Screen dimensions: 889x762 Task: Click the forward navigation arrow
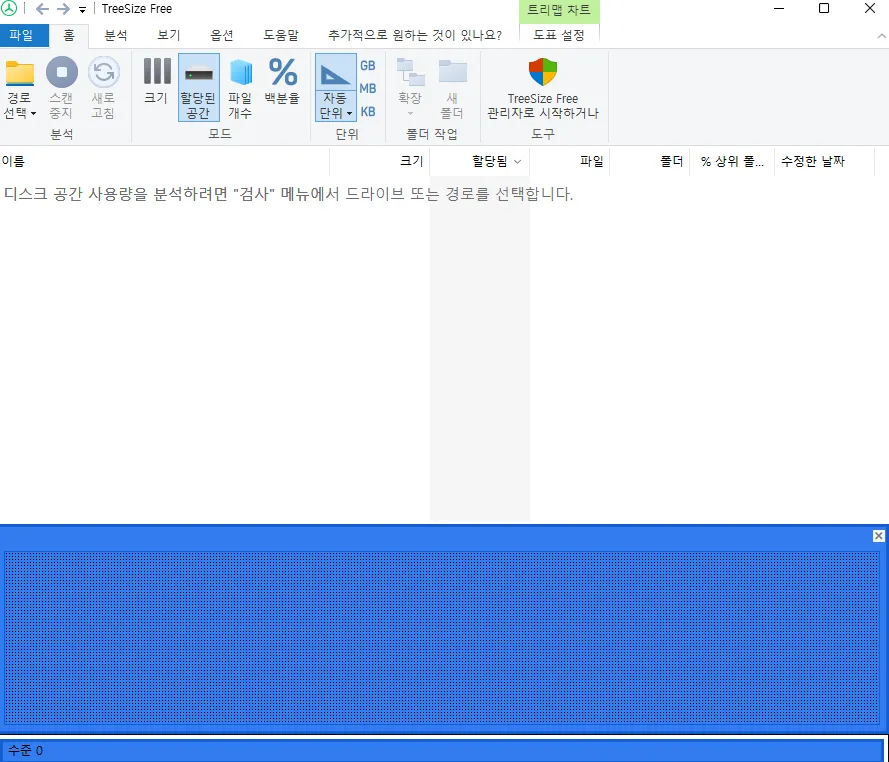pyautogui.click(x=64, y=9)
